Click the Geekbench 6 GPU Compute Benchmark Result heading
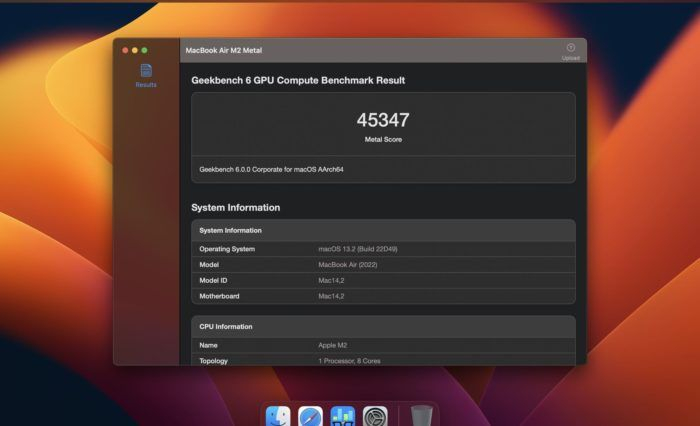Screen dimensions: 700x426 [298, 80]
